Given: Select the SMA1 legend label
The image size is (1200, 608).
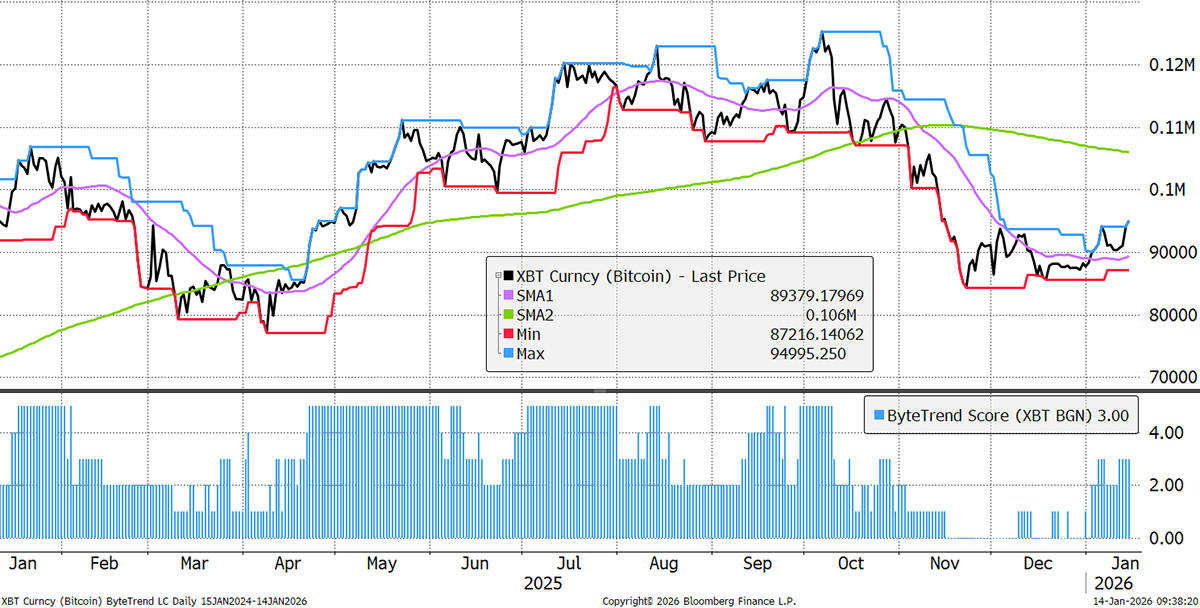Looking at the screenshot, I should tap(537, 296).
